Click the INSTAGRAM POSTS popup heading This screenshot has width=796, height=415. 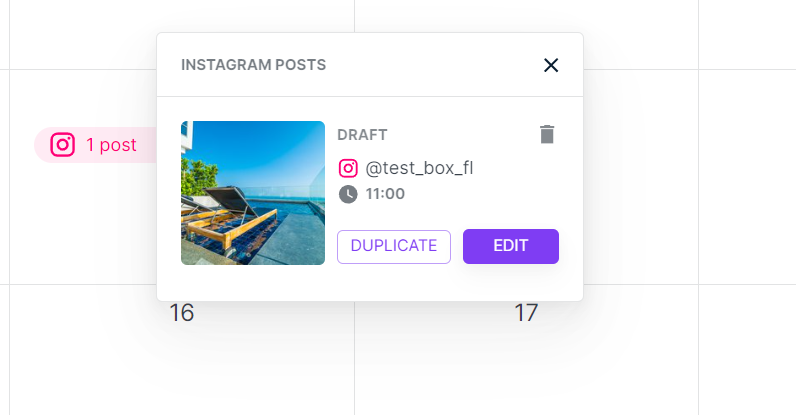[x=253, y=65]
